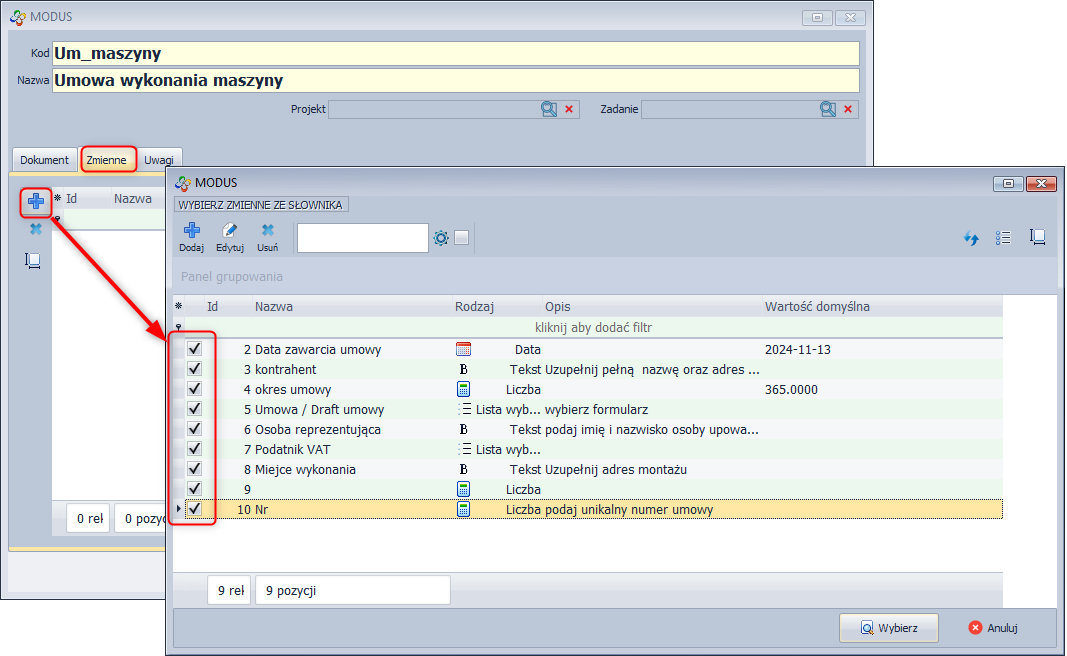1067x656 pixels.
Task: Open search settings gear icon beside search box
Action: 441,238
